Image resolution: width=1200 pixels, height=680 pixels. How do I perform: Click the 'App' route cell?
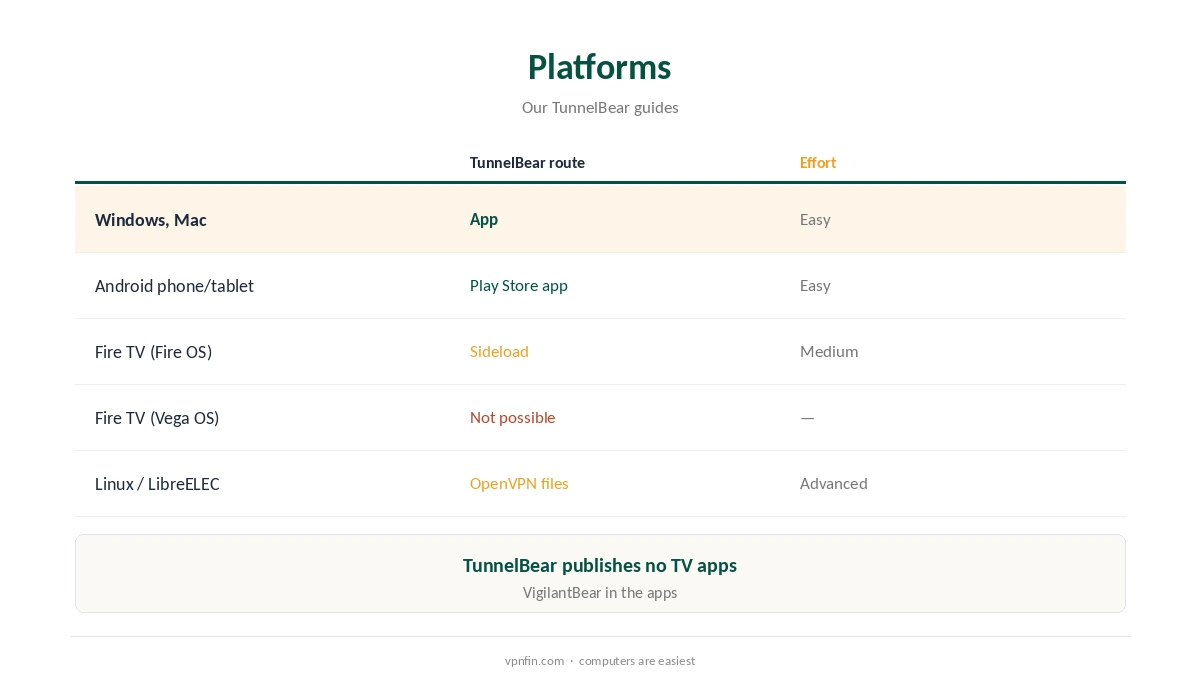coord(484,219)
